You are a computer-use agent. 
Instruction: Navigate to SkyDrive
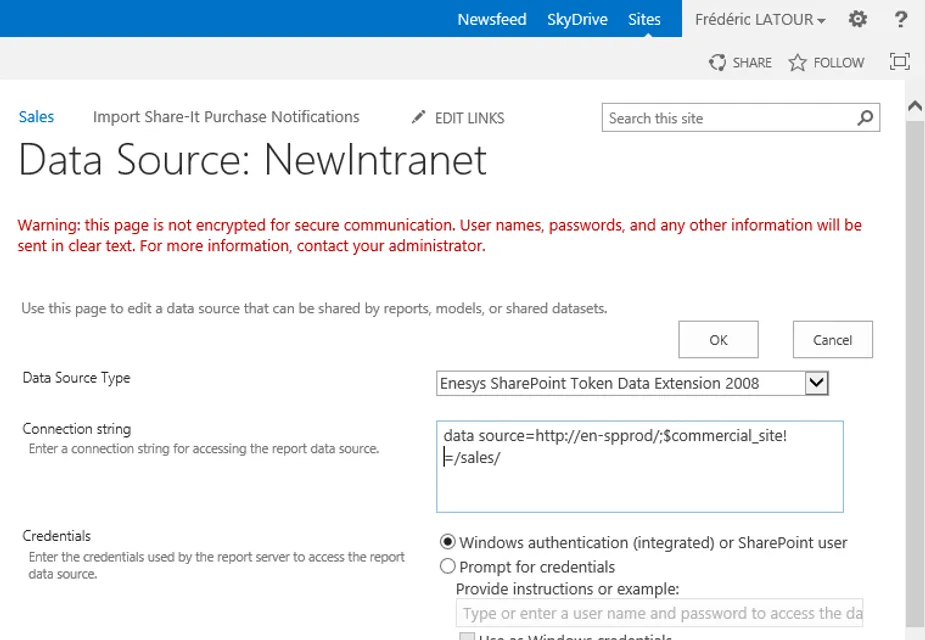(x=577, y=18)
